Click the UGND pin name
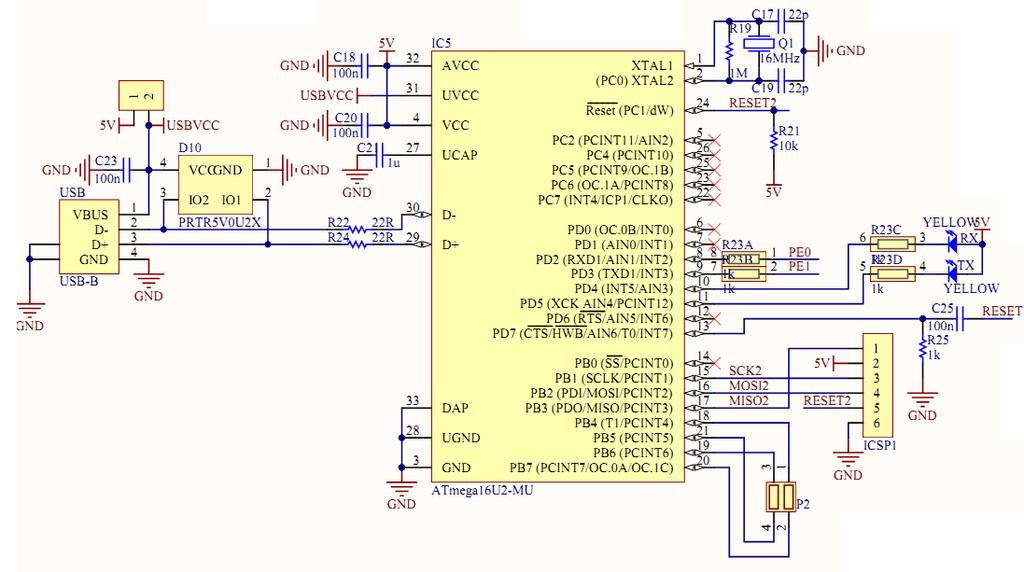The height and width of the screenshot is (572, 1024). coord(460,437)
